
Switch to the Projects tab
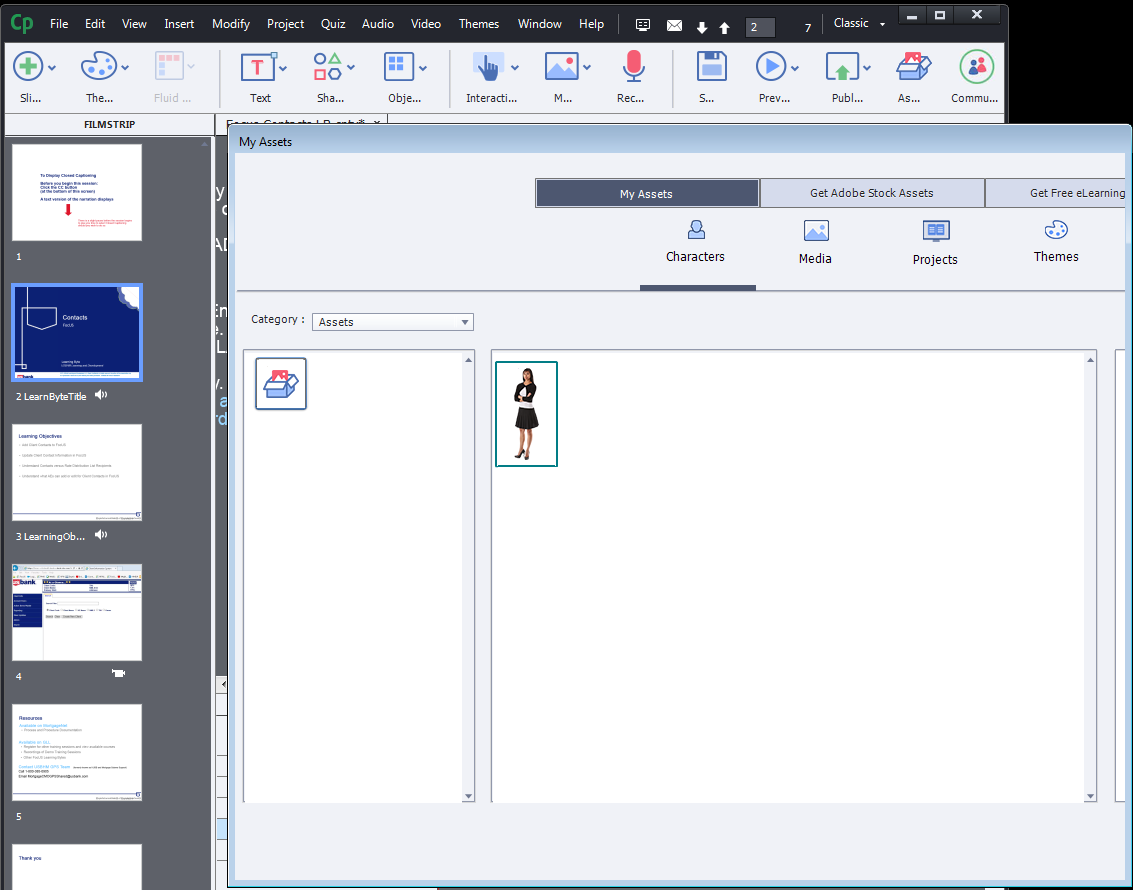tap(935, 243)
